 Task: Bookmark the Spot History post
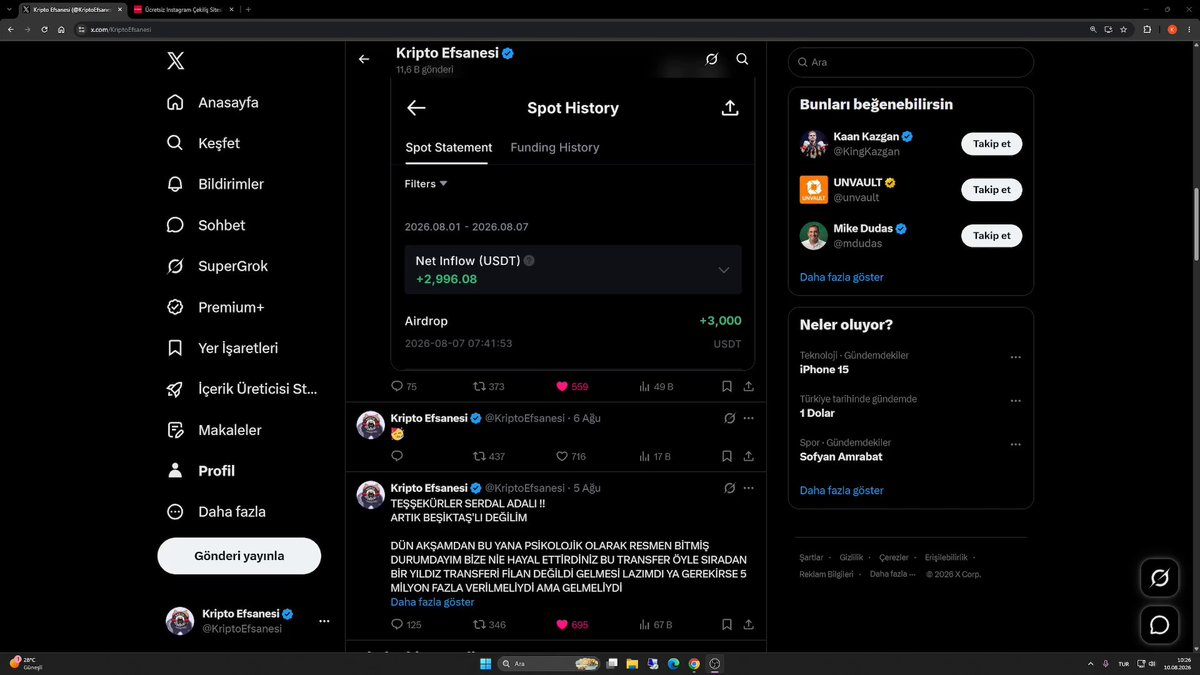727,386
